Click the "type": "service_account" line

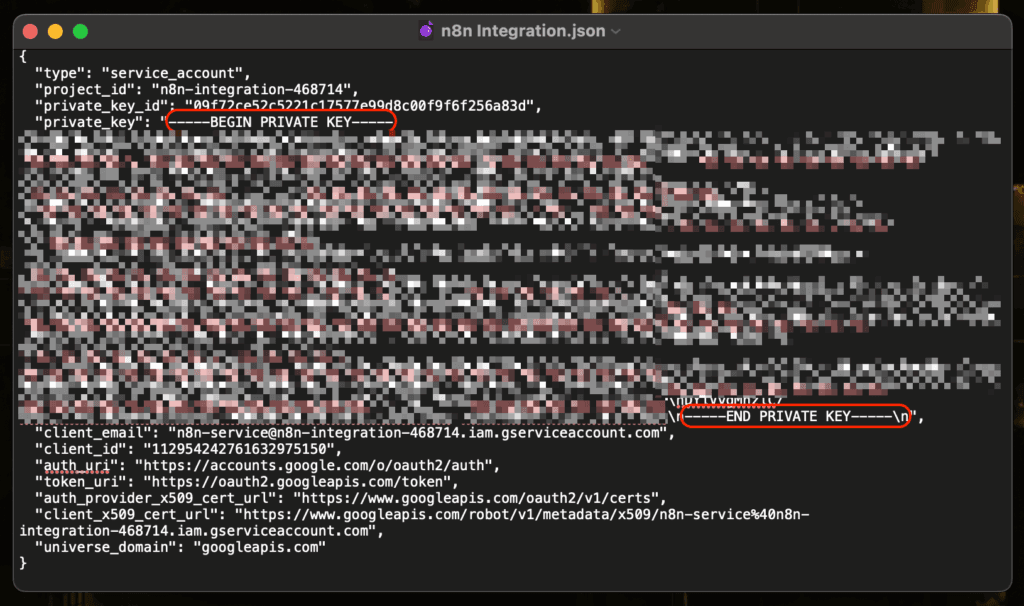(142, 73)
